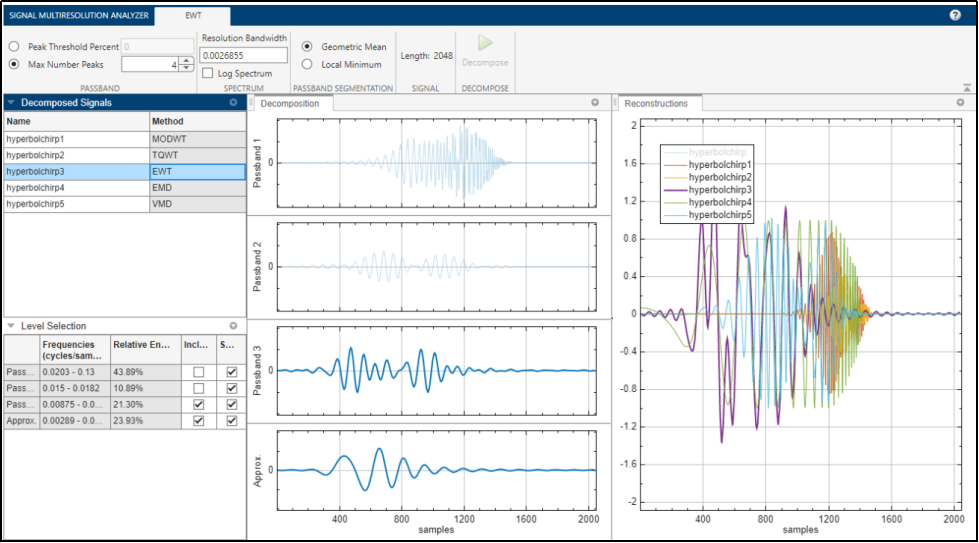Image resolution: width=979 pixels, height=543 pixels.
Task: Increase Max Number Peaks using spinner arrows
Action: click(x=185, y=60)
